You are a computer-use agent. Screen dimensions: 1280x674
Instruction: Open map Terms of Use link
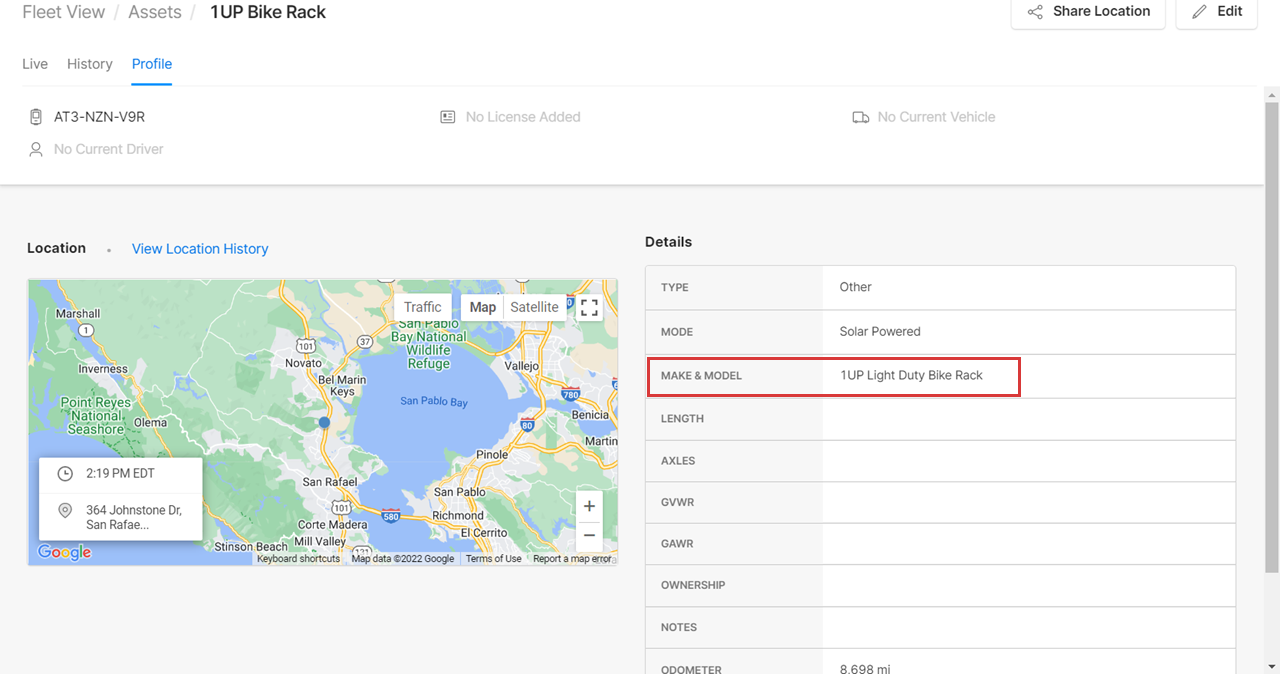[493, 559]
